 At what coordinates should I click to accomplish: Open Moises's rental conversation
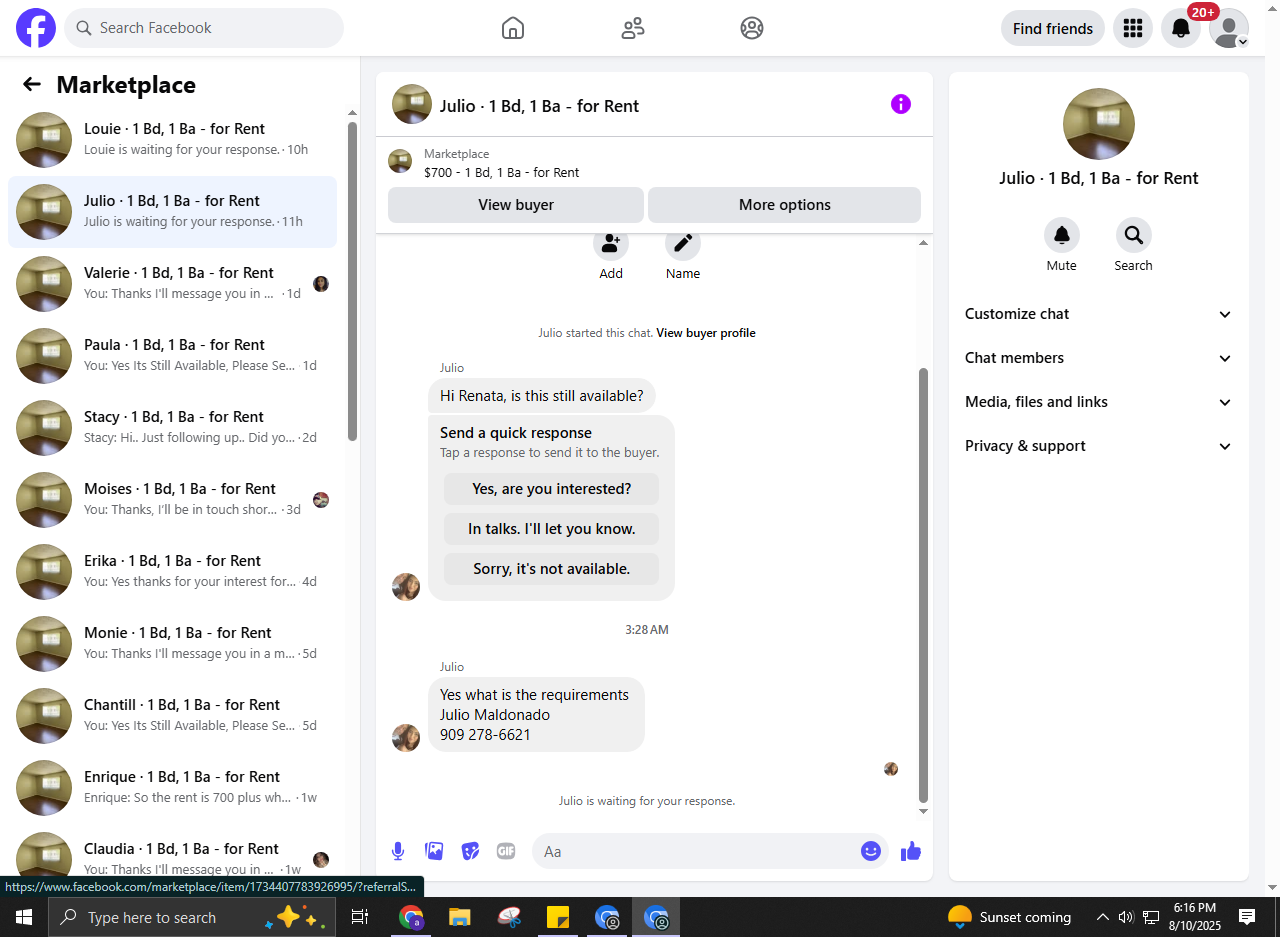(172, 500)
